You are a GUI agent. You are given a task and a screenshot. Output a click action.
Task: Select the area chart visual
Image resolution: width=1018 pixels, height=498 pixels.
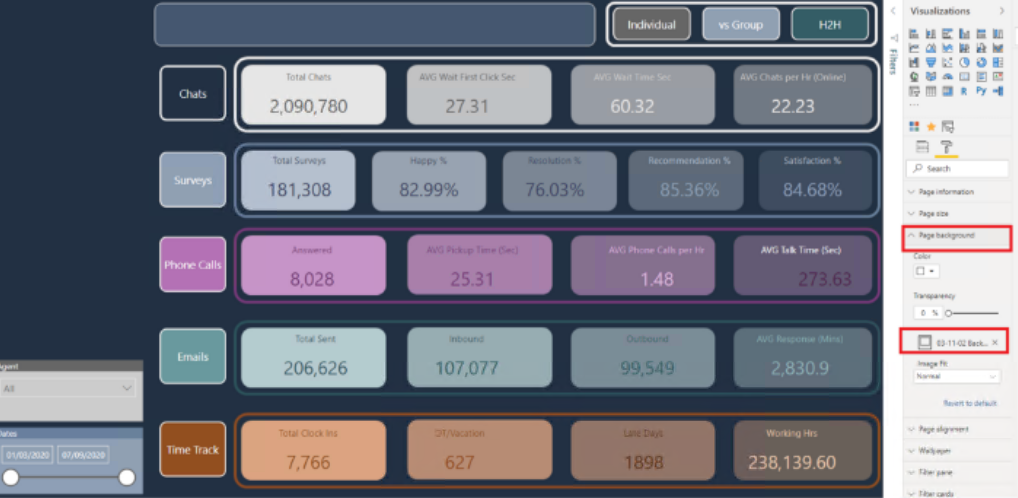pyautogui.click(x=931, y=48)
